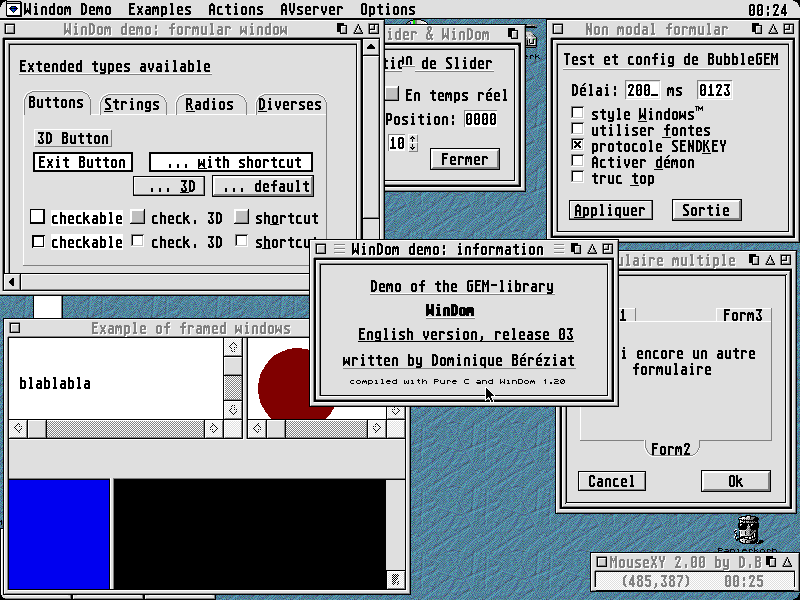
Task: Click the left scroll arrow in formular window
Action: pos(12,281)
